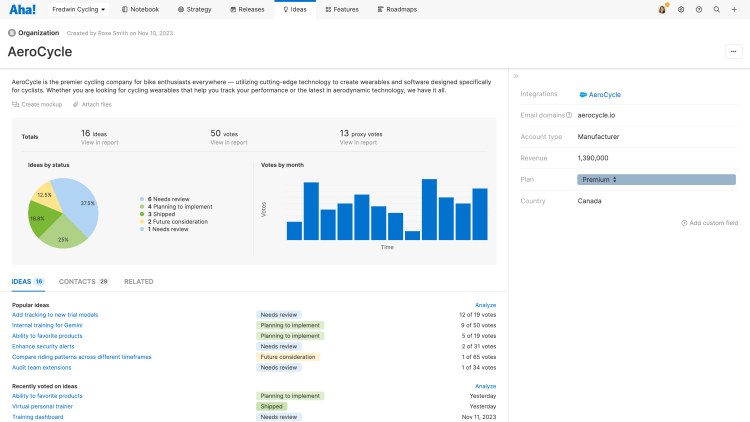Open idea Audit team extensions
The height and width of the screenshot is (422, 750).
pyautogui.click(x=42, y=367)
